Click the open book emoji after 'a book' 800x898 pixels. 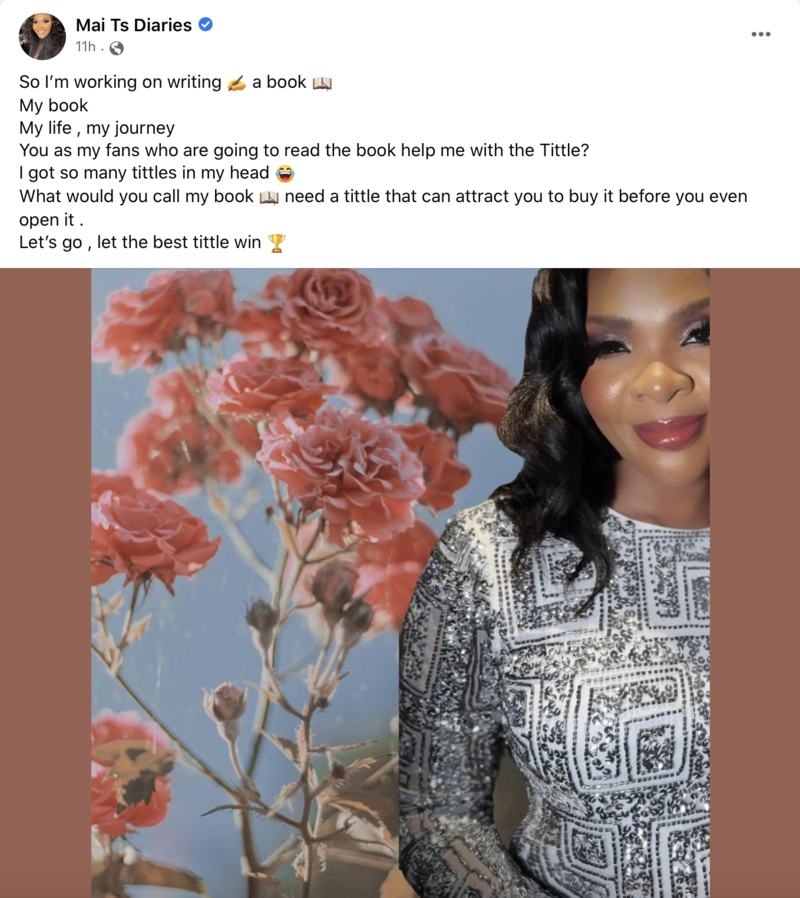tap(322, 84)
